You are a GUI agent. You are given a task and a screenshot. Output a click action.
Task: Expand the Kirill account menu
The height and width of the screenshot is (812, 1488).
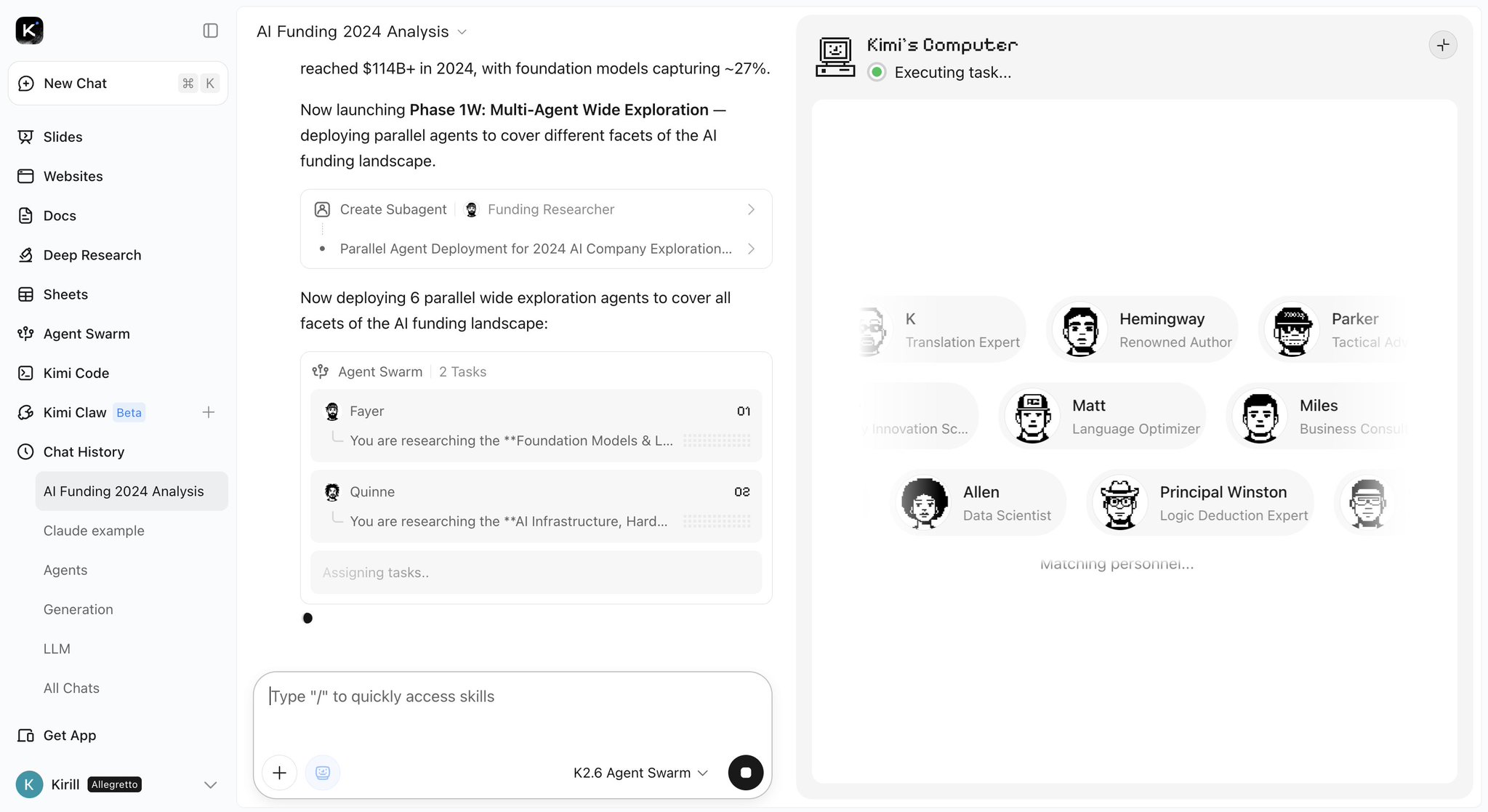coord(210,784)
